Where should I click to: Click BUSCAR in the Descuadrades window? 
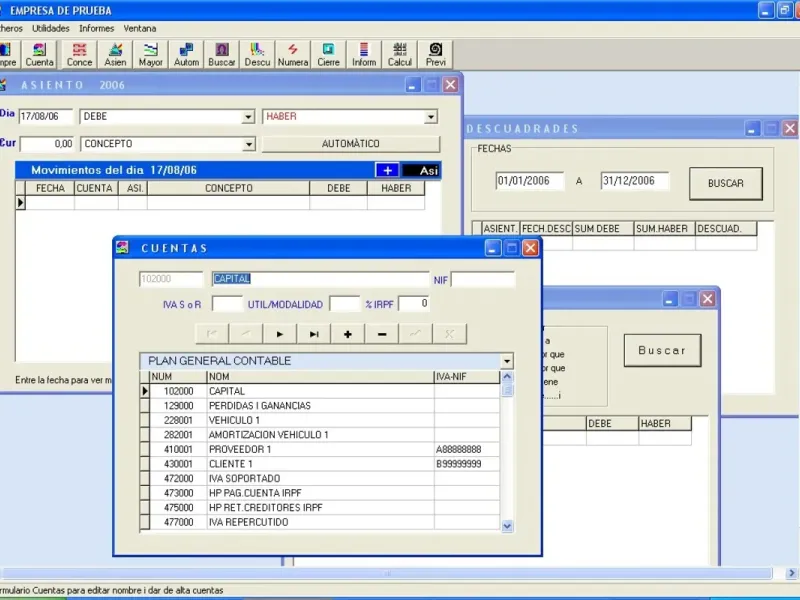tap(725, 184)
